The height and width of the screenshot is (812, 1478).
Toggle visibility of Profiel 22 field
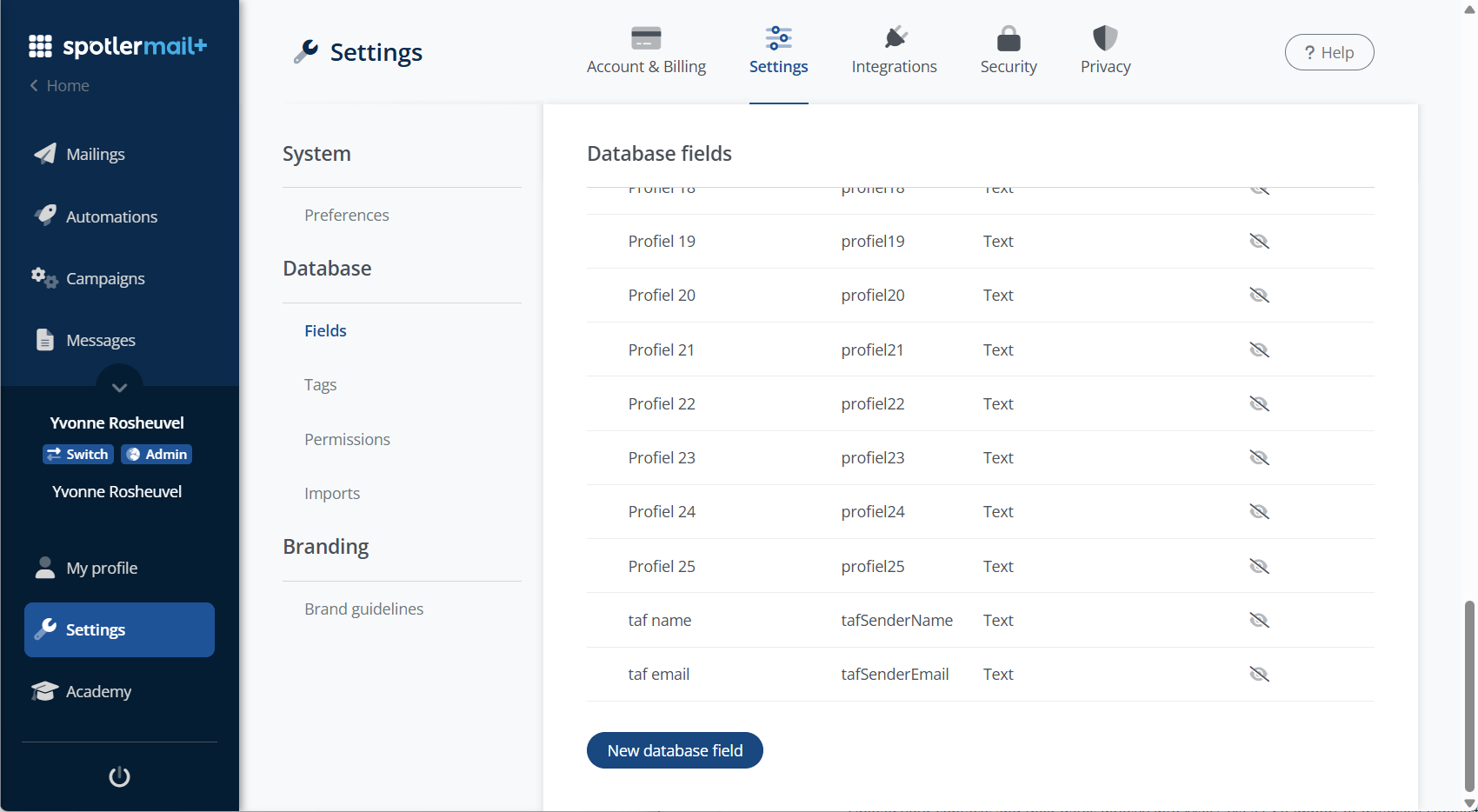click(1259, 403)
